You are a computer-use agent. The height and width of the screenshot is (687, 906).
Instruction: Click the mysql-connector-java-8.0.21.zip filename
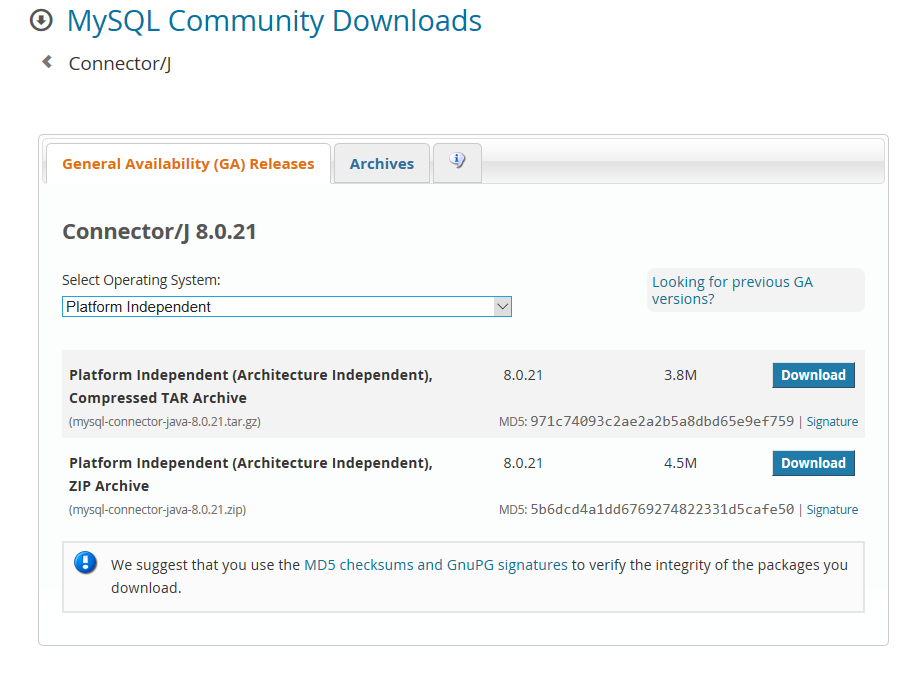tap(157, 510)
